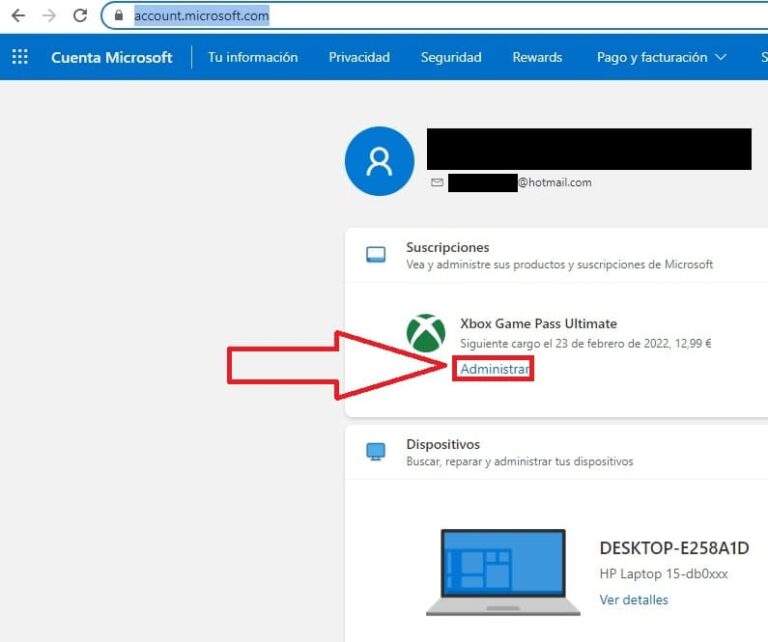This screenshot has width=768, height=642.
Task: Open the Suscripciones heading
Action: coord(448,247)
